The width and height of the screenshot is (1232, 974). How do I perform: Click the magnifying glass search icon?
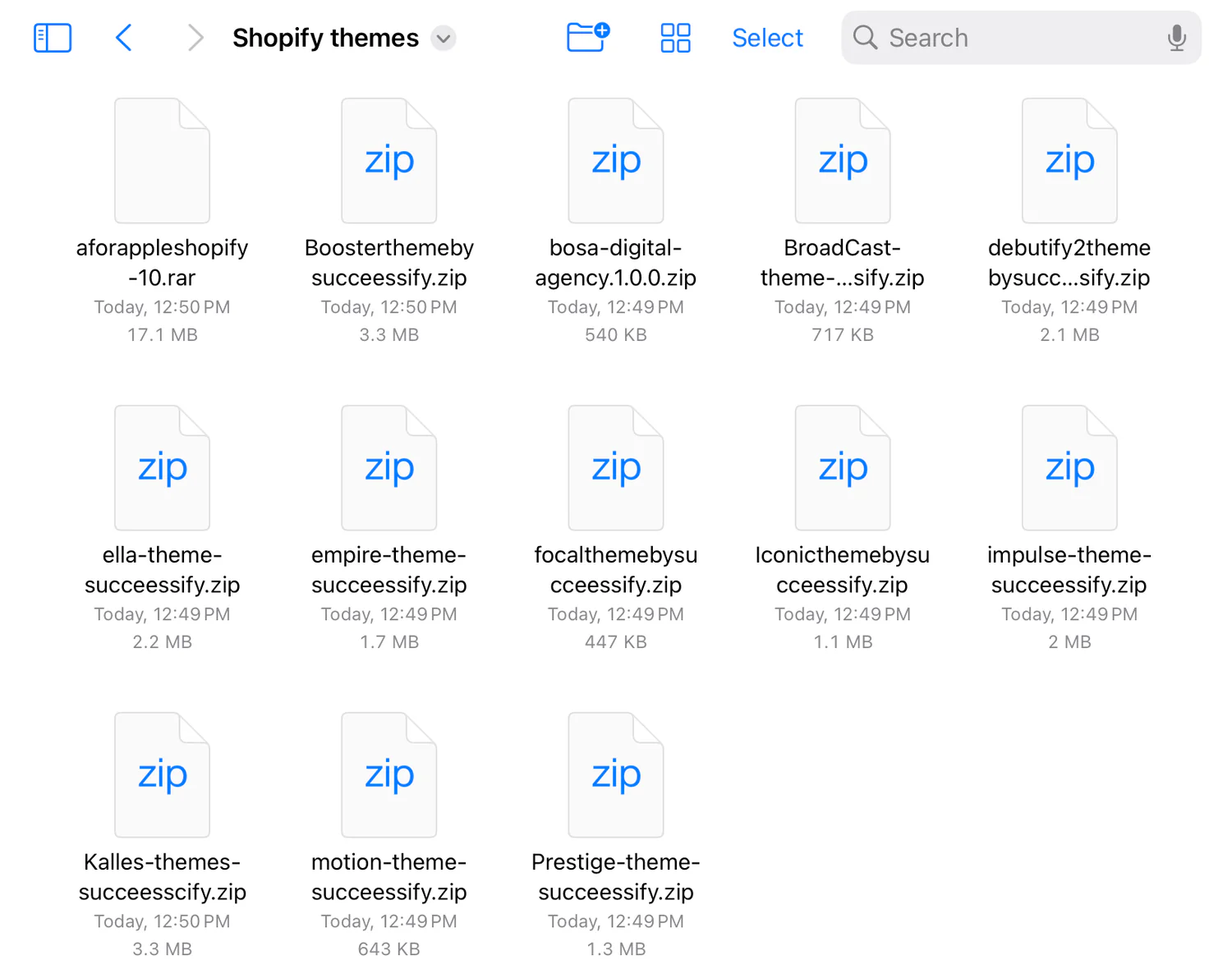pyautogui.click(x=865, y=38)
